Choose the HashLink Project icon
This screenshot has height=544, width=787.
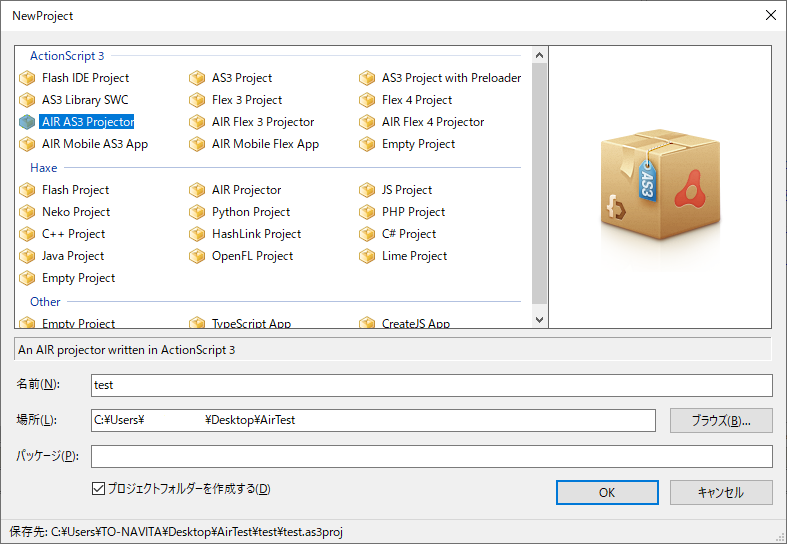tap(197, 234)
